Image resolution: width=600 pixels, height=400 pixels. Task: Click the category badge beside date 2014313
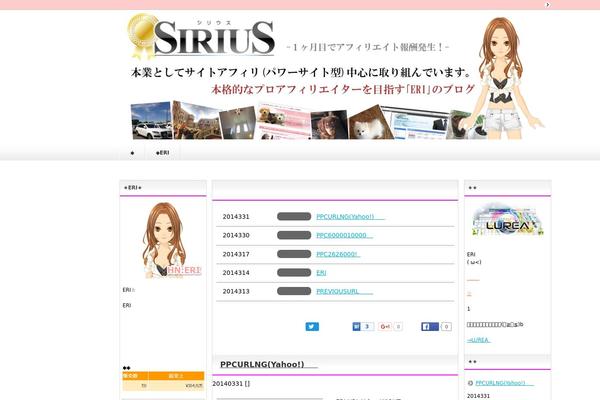(294, 291)
